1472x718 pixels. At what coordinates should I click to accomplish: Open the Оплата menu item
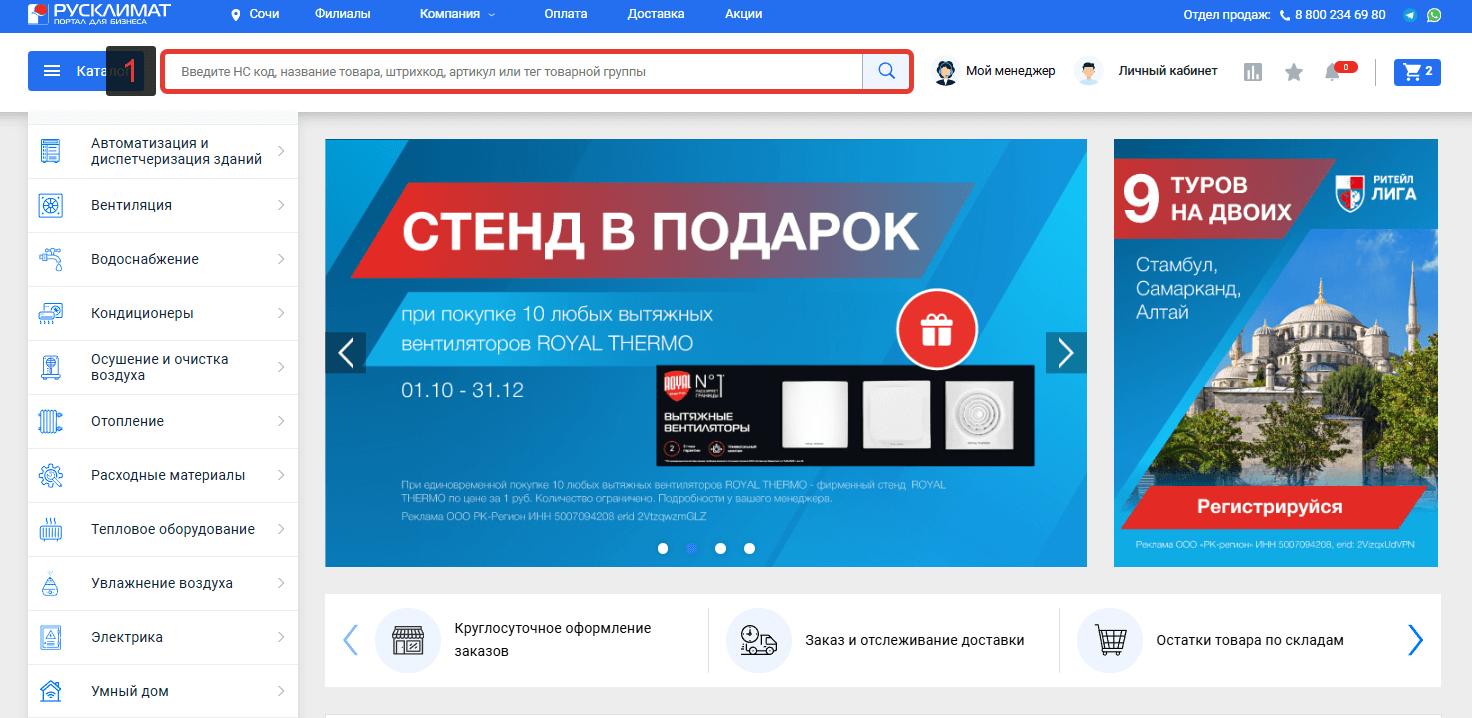[x=566, y=14]
